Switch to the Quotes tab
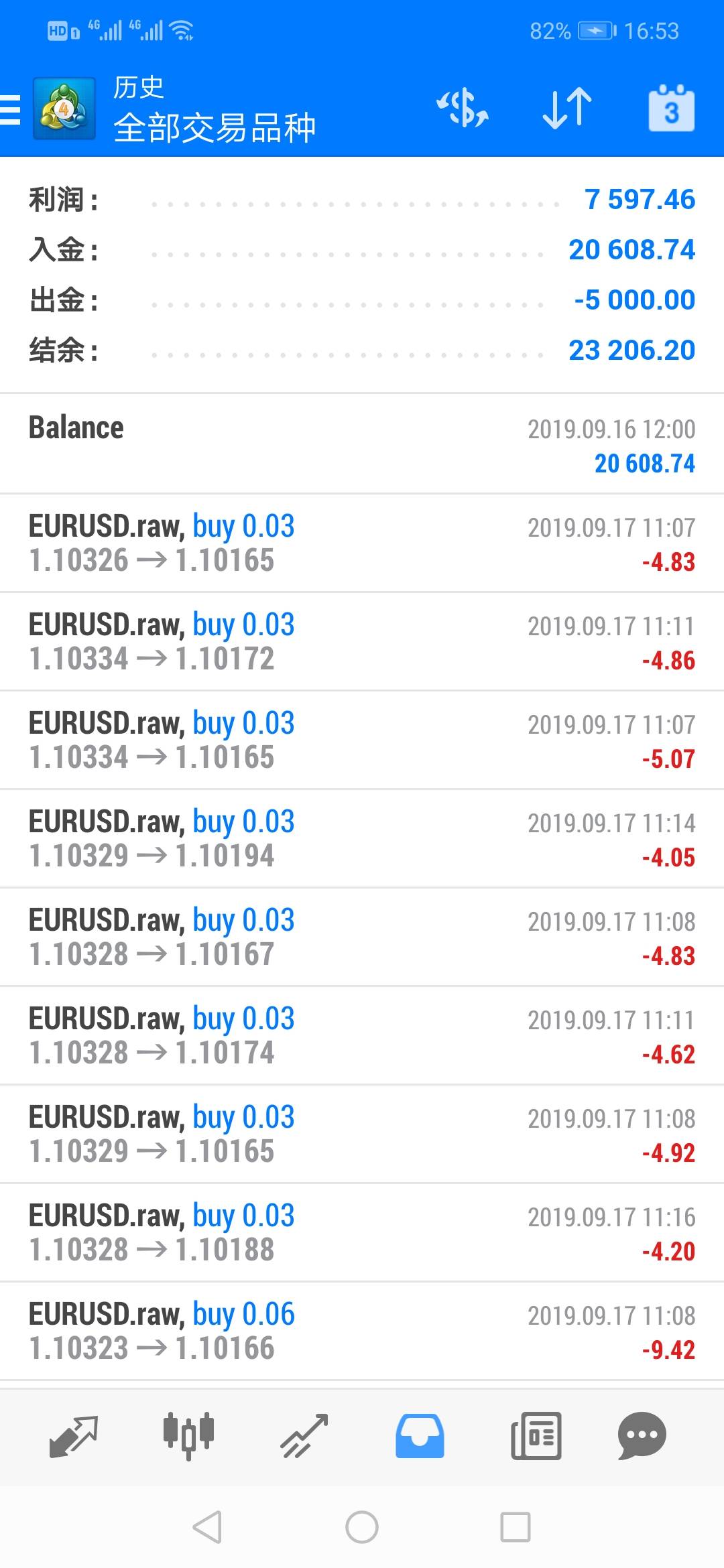Screen dimensions: 724x1568 pyautogui.click(x=74, y=1436)
